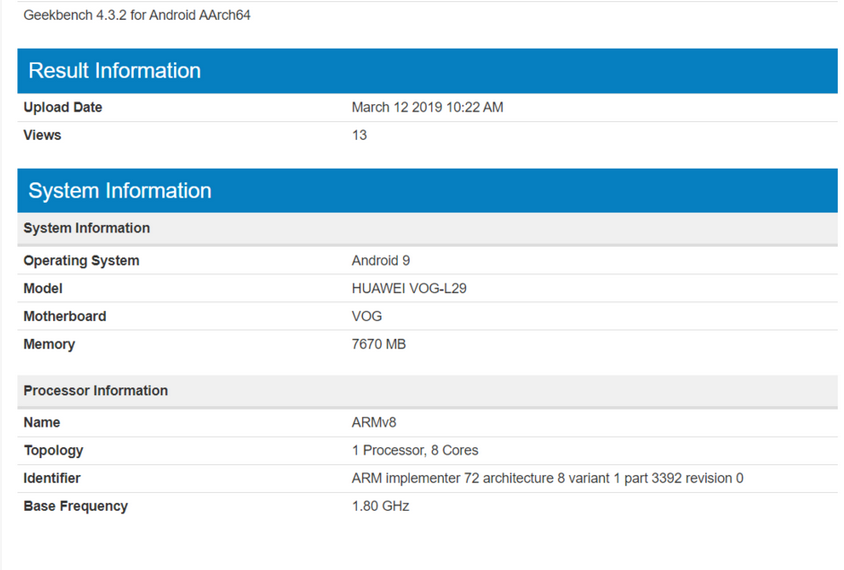Screen dimensions: 844x570
Task: Select the '7670 MB' value
Action: (378, 344)
